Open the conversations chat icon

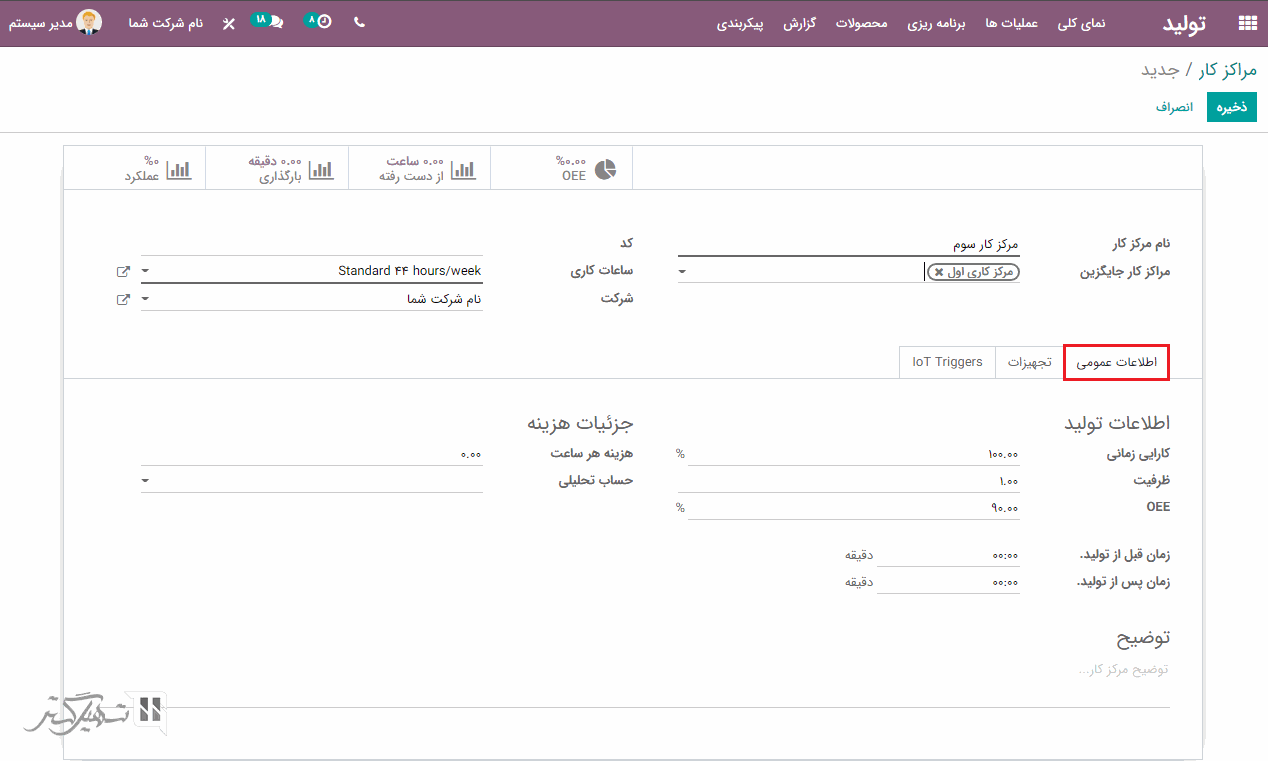click(x=273, y=22)
